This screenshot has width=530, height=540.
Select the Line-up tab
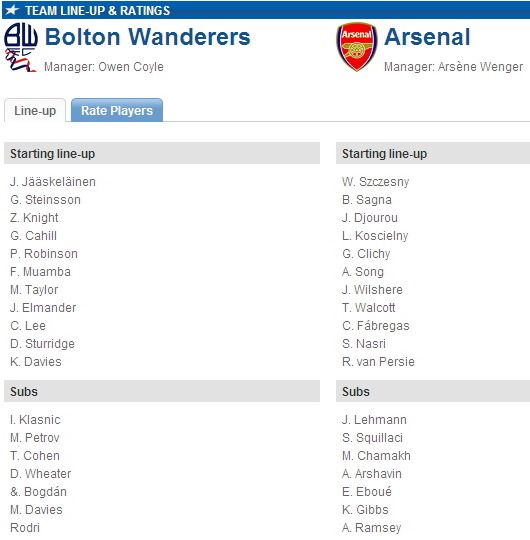coord(35,111)
